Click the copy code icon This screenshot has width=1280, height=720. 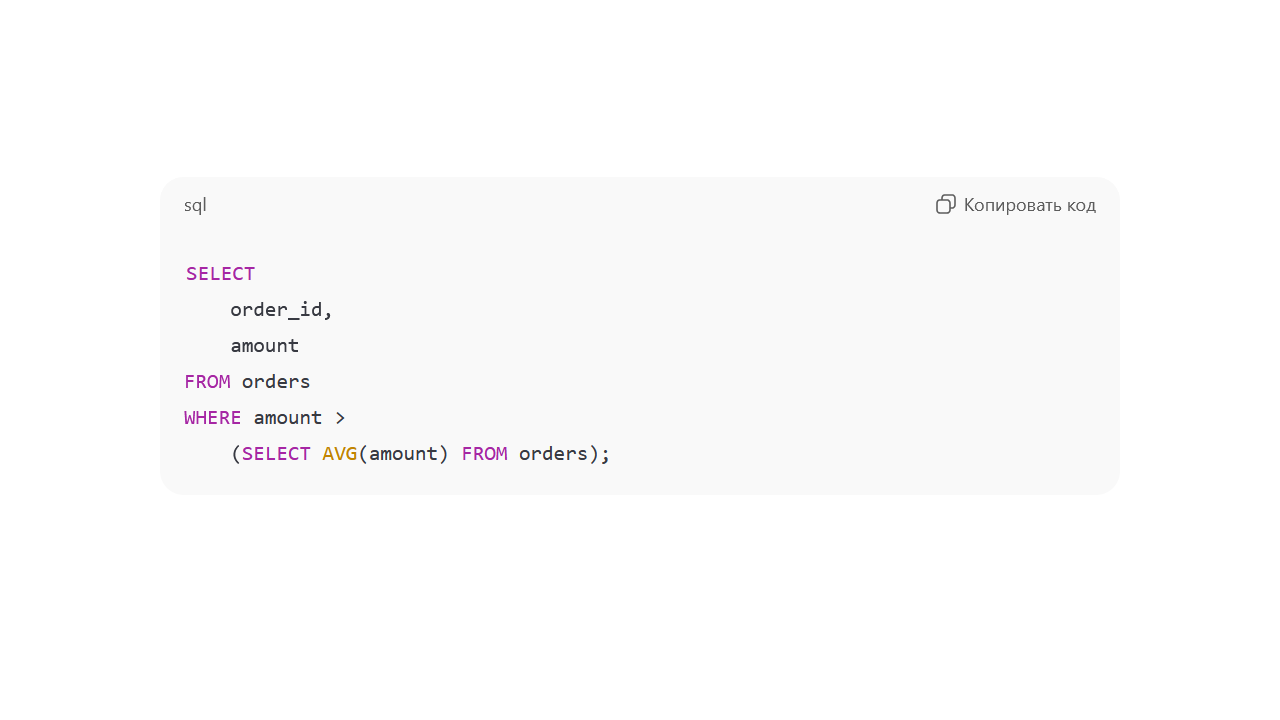pyautogui.click(x=945, y=205)
